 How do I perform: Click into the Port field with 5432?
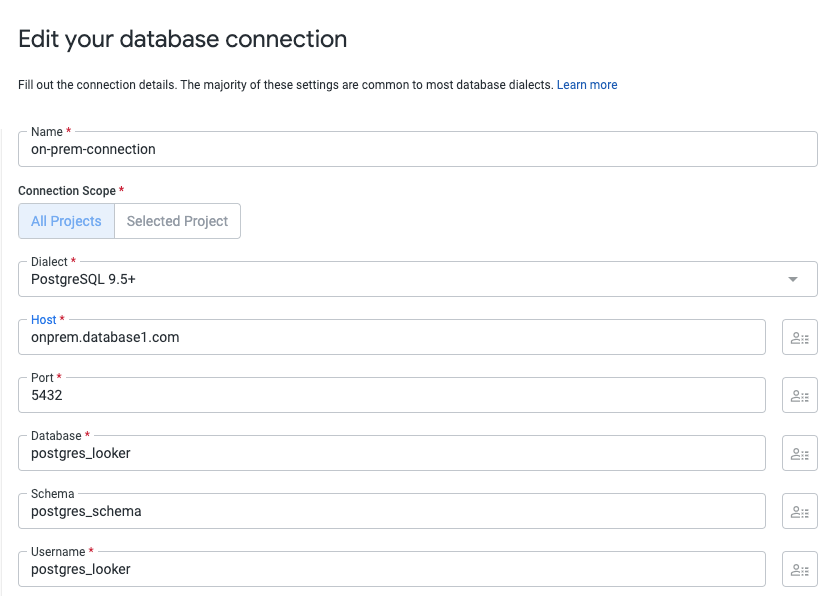click(x=390, y=396)
